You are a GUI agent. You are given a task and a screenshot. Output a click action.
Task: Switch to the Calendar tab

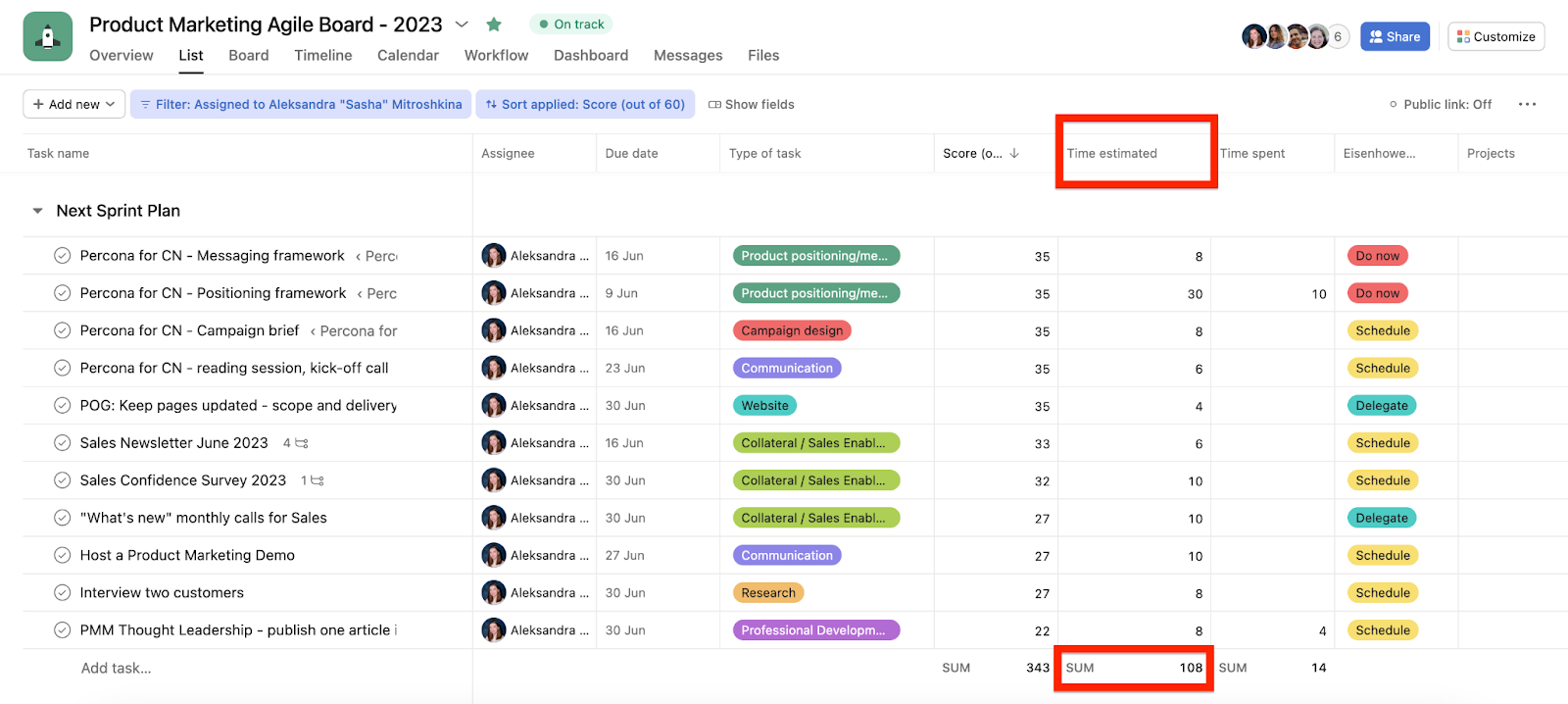pyautogui.click(x=408, y=55)
